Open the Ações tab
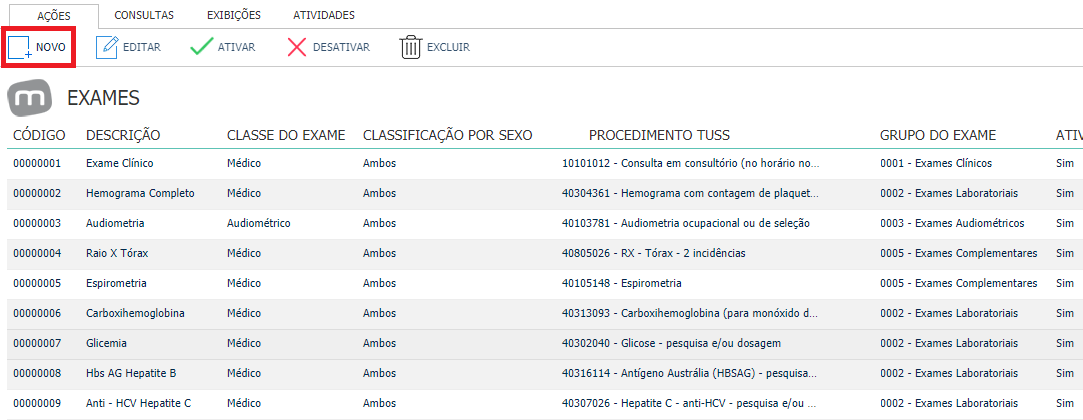The image size is (1083, 420). [x=53, y=15]
